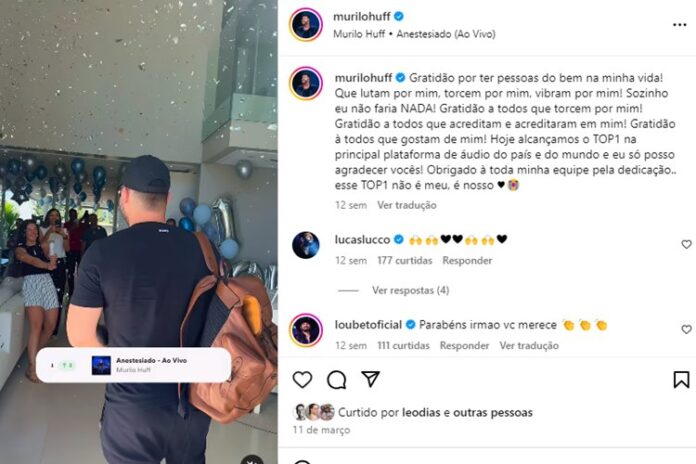The width and height of the screenshot is (696, 464).
Task: Open the murilohuff username in header
Action: (x=362, y=16)
